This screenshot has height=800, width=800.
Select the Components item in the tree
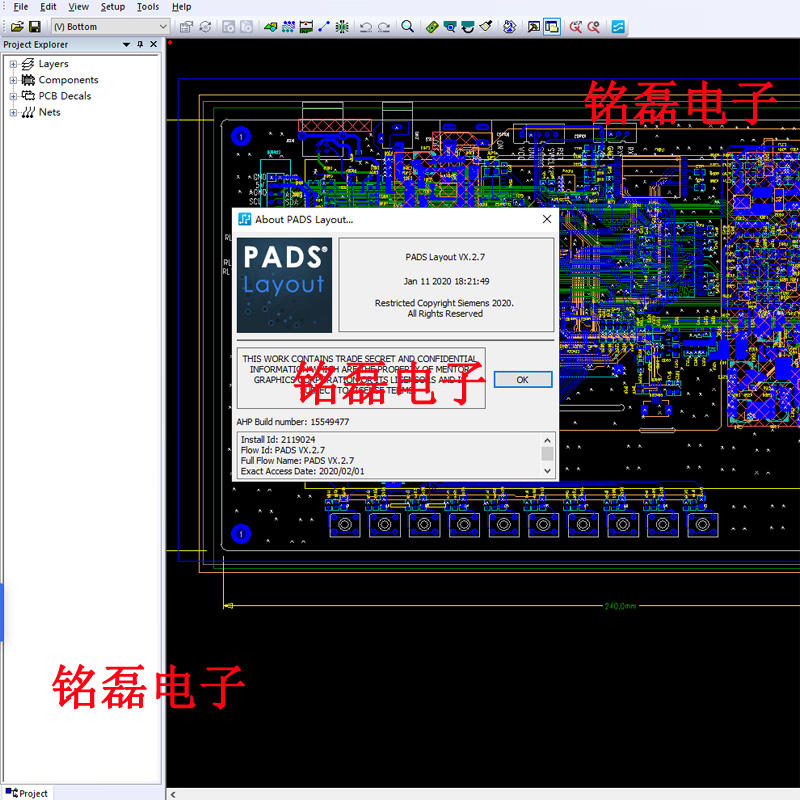tap(68, 80)
